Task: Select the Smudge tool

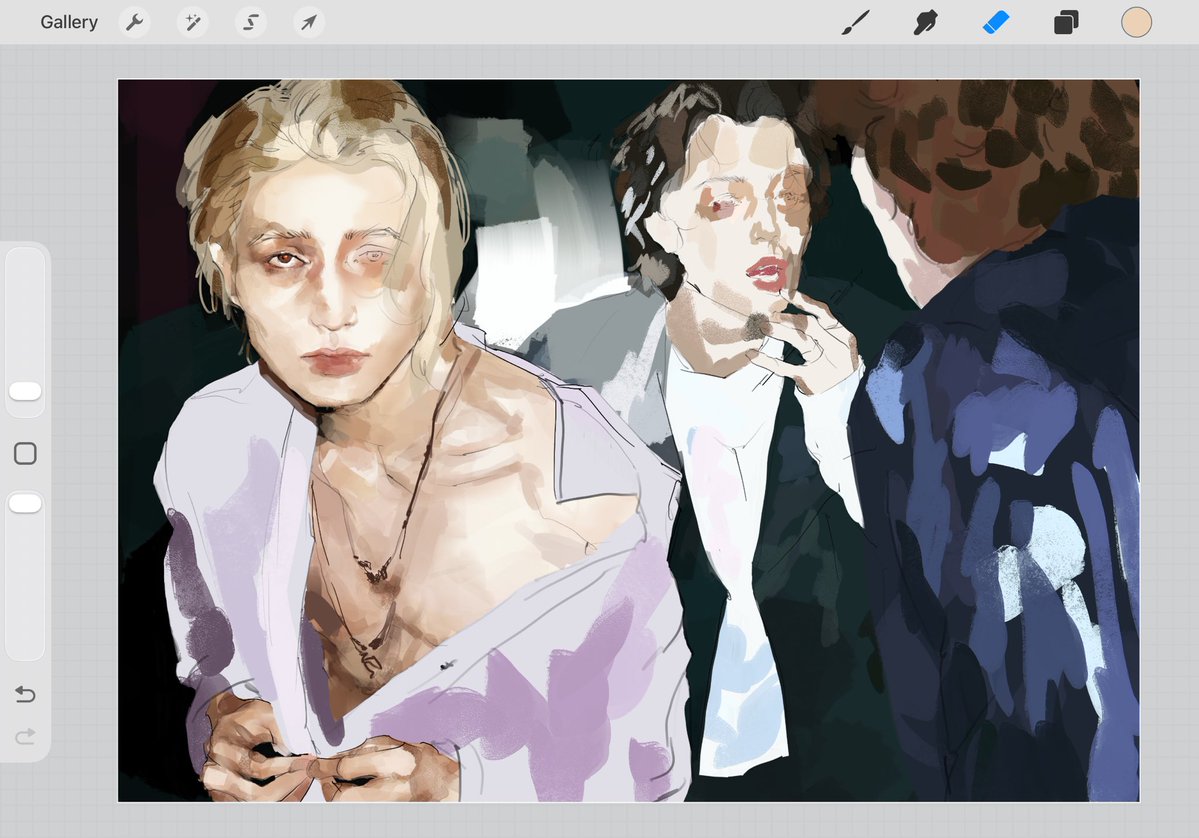Action: (925, 22)
